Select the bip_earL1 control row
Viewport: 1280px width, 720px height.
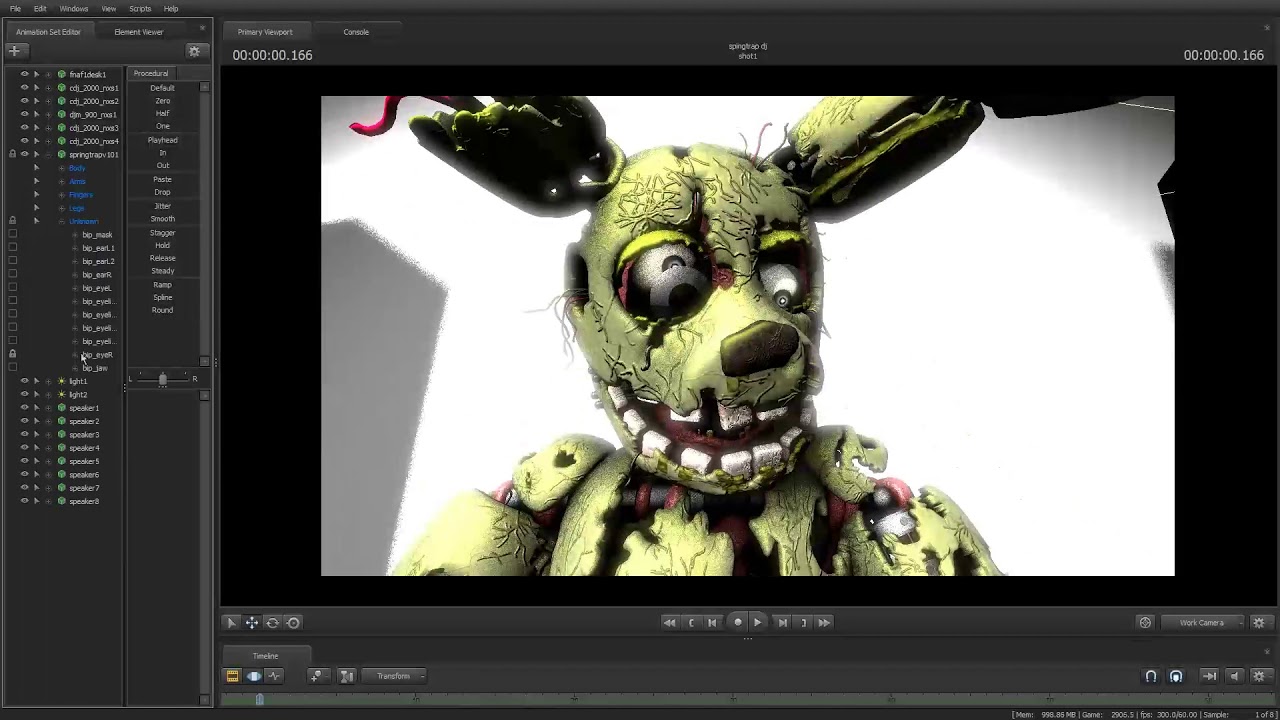coord(98,248)
